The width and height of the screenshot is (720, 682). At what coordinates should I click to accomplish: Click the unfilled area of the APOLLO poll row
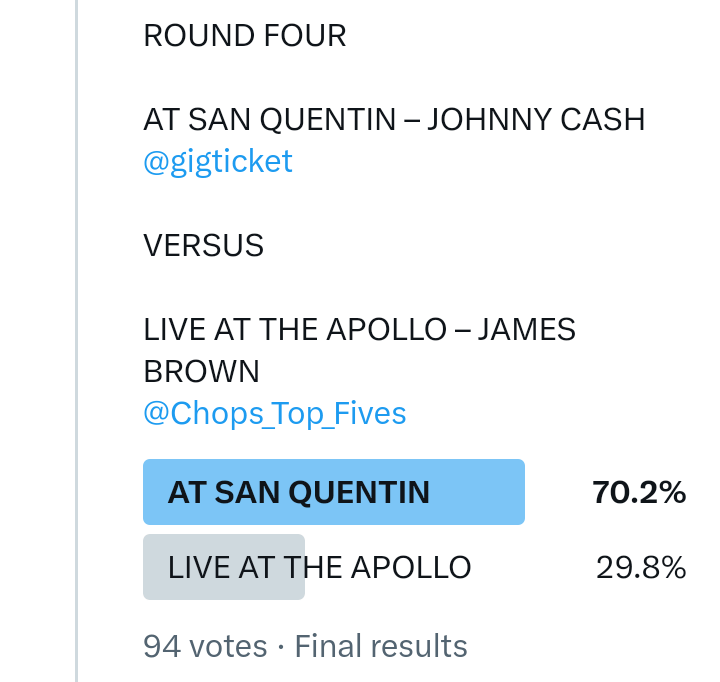click(x=540, y=568)
